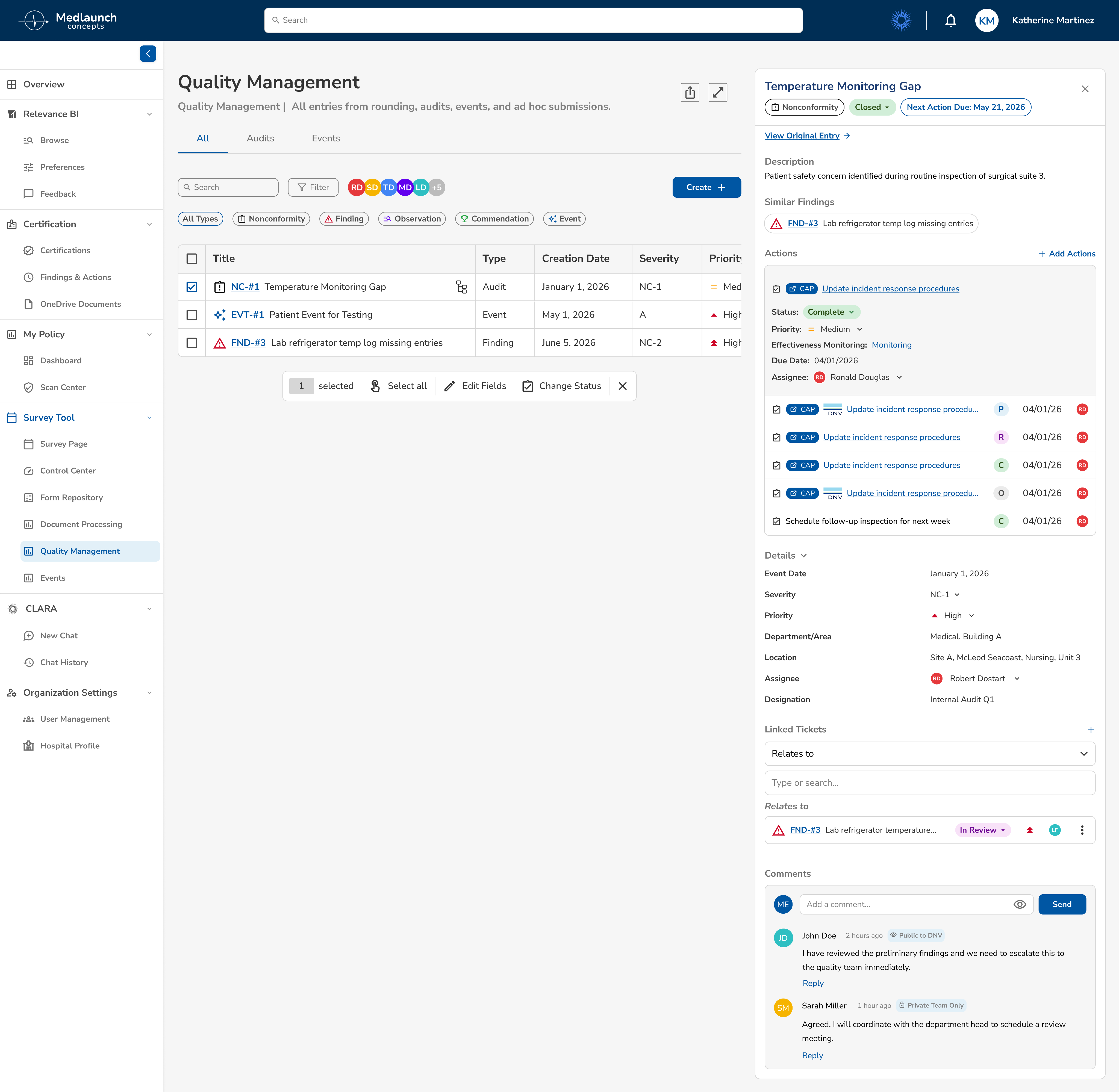This screenshot has height=1092, width=1119.
Task: Click the notification bell icon
Action: click(x=950, y=21)
